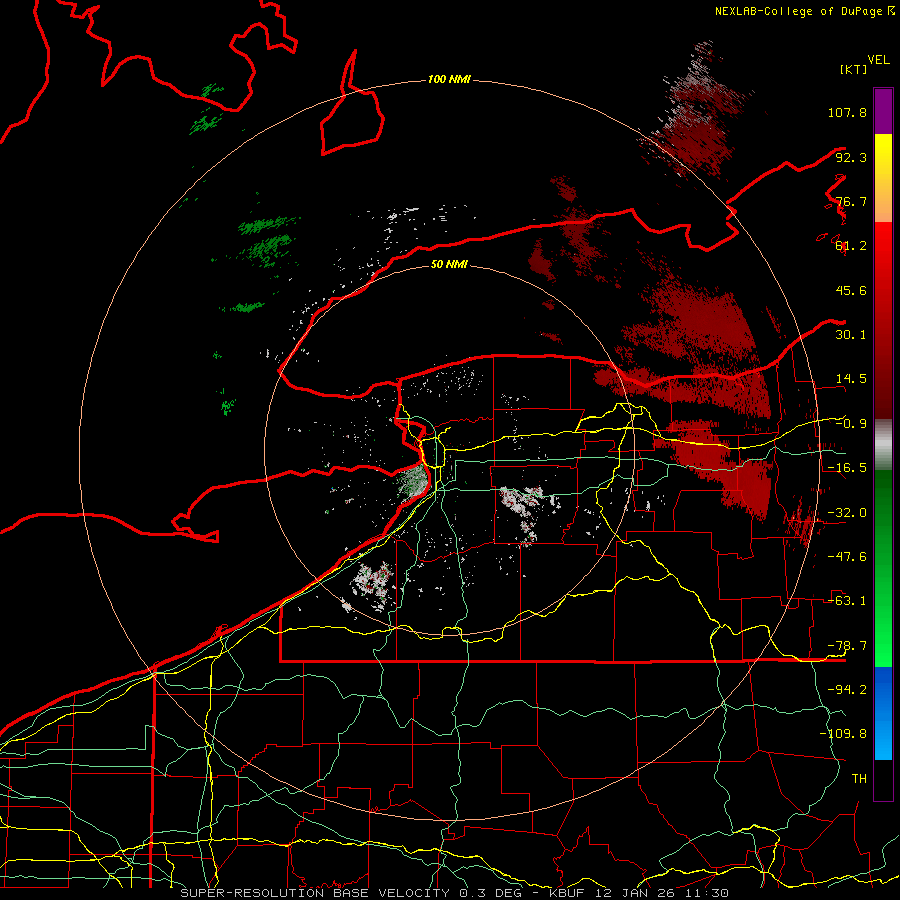
Task: Click the -16.5 legend value
Action: pyautogui.click(x=847, y=468)
